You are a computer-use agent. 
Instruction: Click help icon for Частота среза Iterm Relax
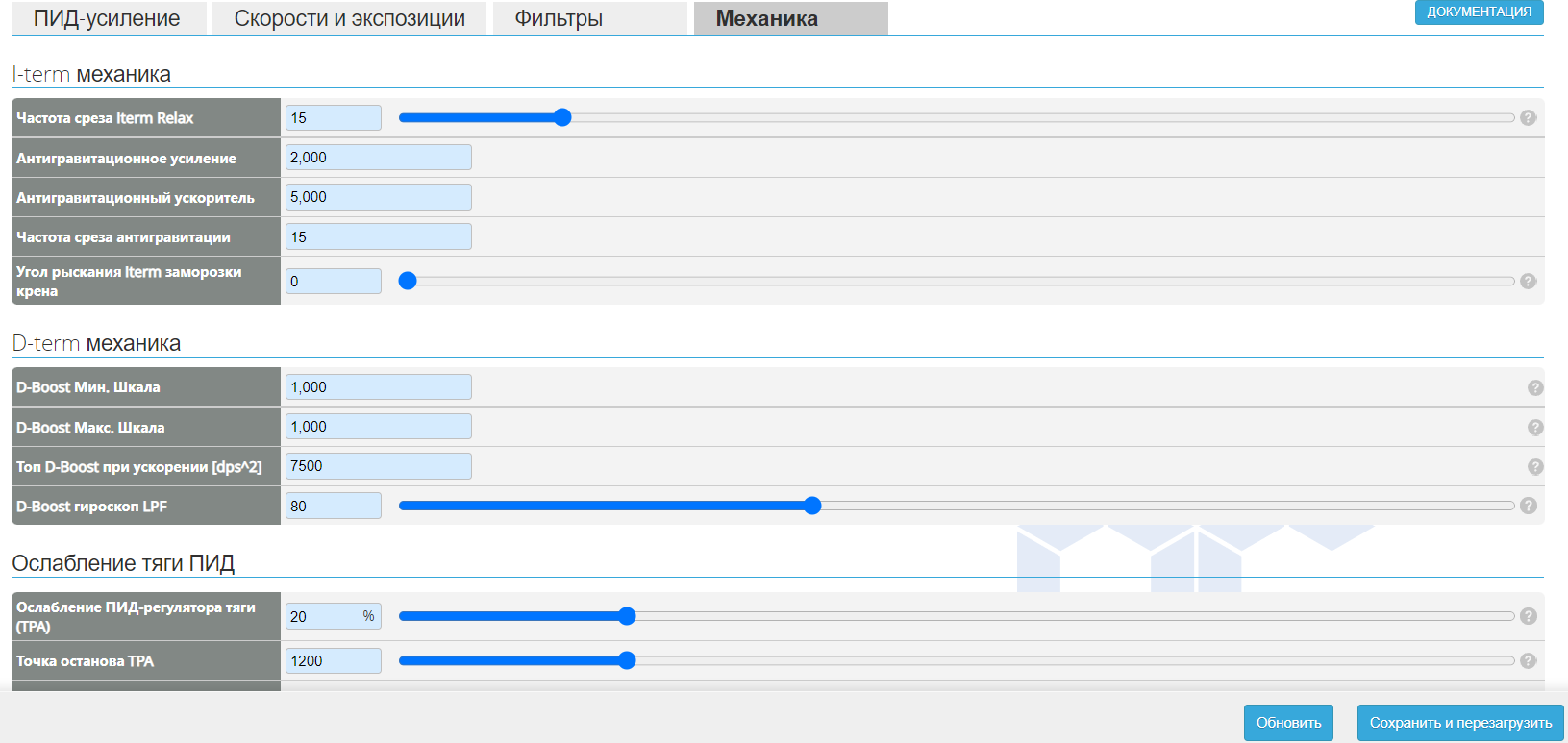coord(1528,118)
